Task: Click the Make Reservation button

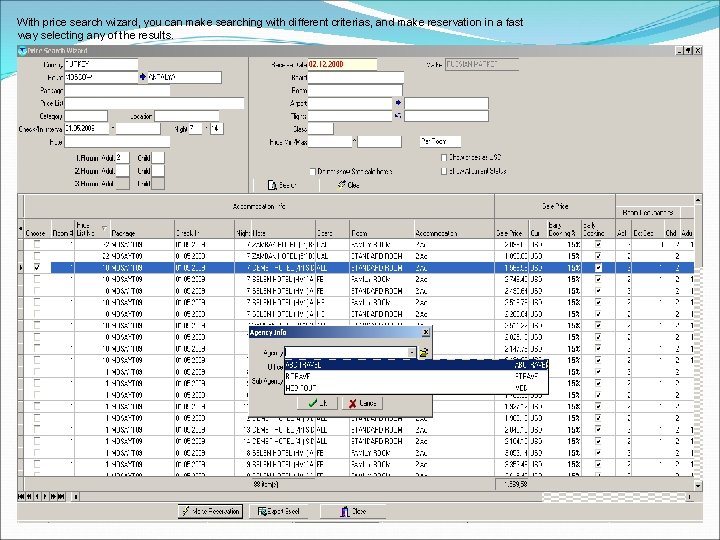Action: tap(210, 511)
